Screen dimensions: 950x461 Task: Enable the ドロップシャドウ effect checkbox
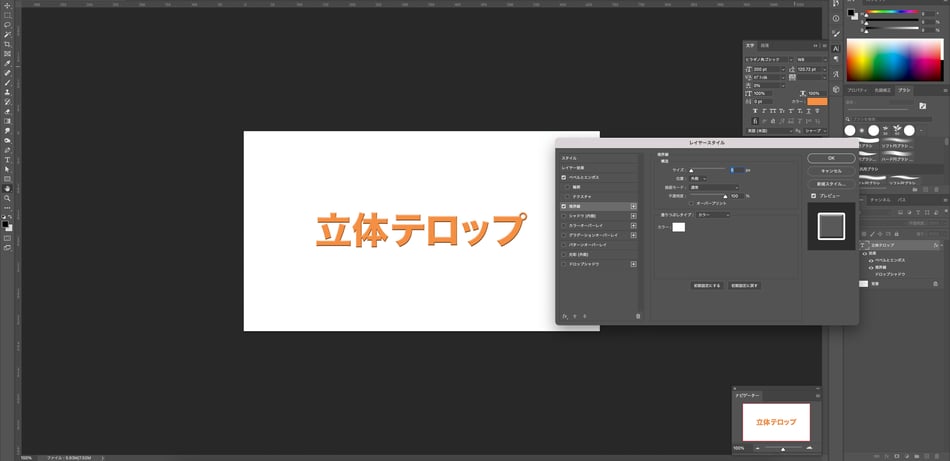click(564, 264)
